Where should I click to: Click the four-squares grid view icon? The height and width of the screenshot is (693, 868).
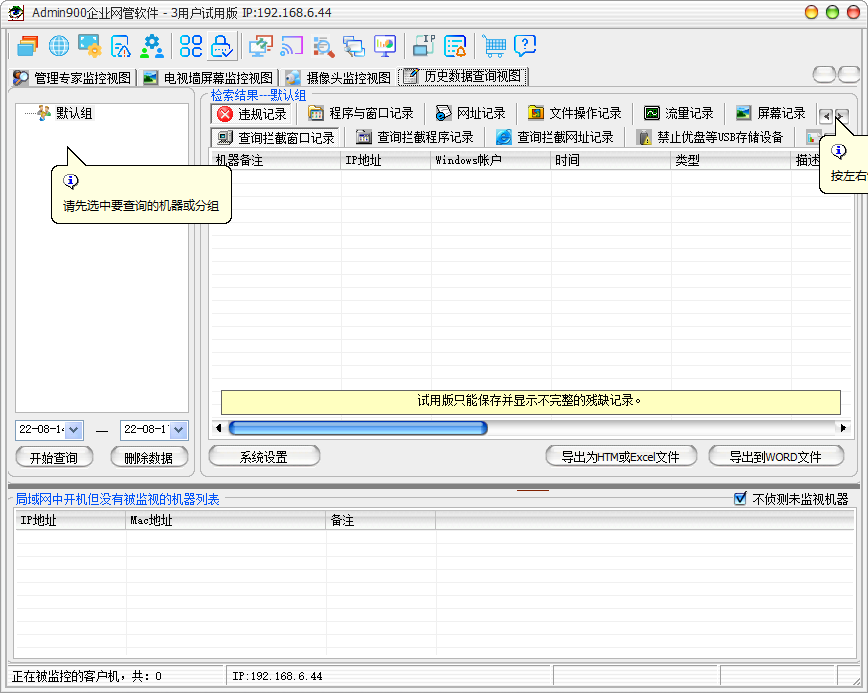coord(191,46)
